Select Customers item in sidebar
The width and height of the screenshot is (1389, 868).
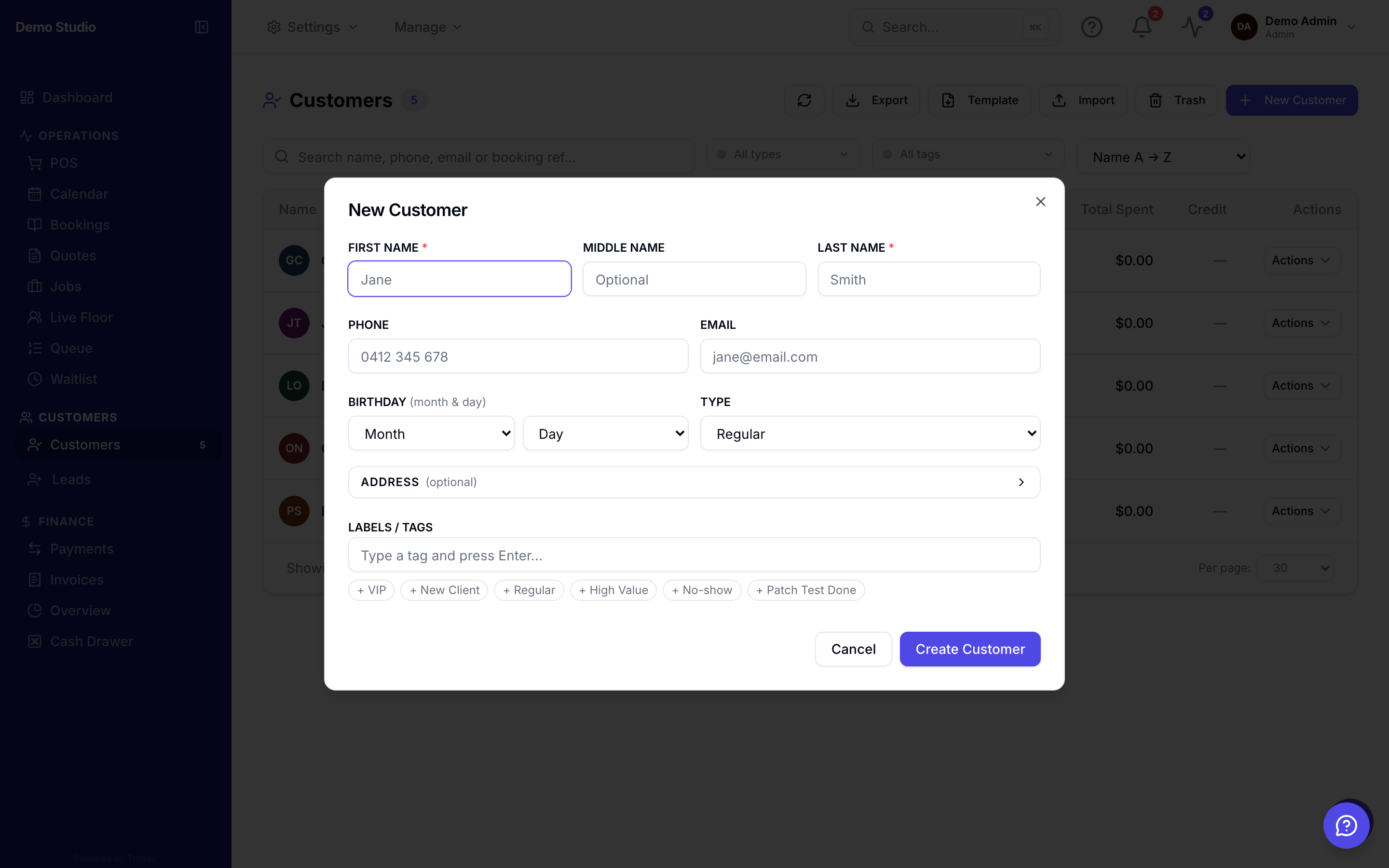point(119,445)
